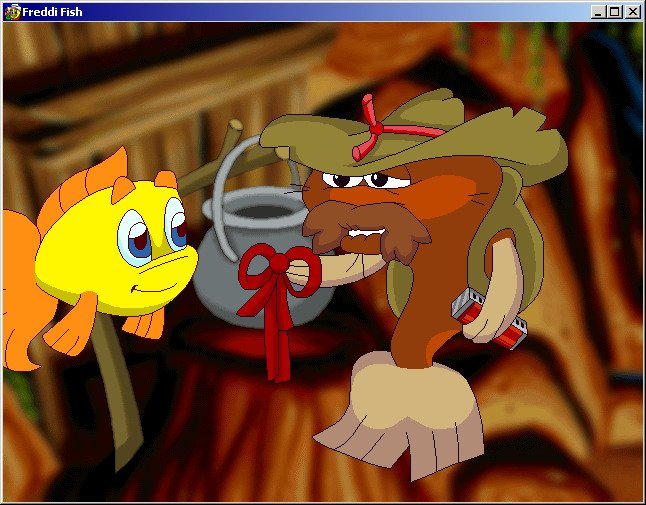This screenshot has width=646, height=505.
Task: Close the Freddi Fish window
Action: click(x=632, y=12)
